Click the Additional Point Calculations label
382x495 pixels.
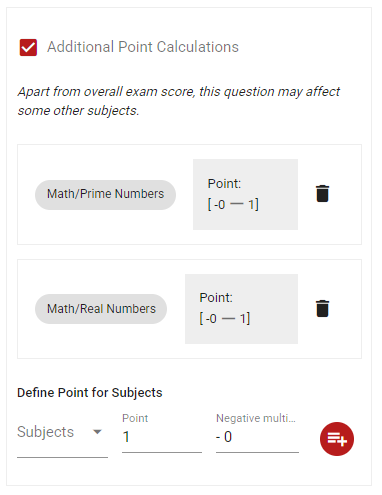pyautogui.click(x=143, y=47)
